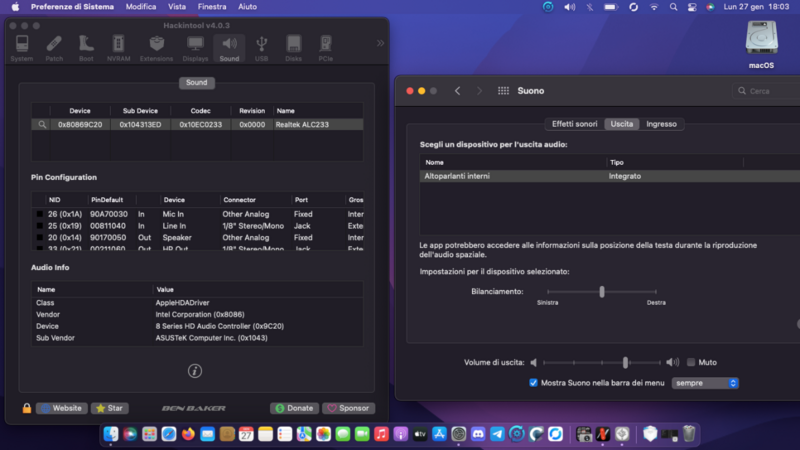Open the sempre dropdown
The height and width of the screenshot is (450, 800).
[705, 383]
